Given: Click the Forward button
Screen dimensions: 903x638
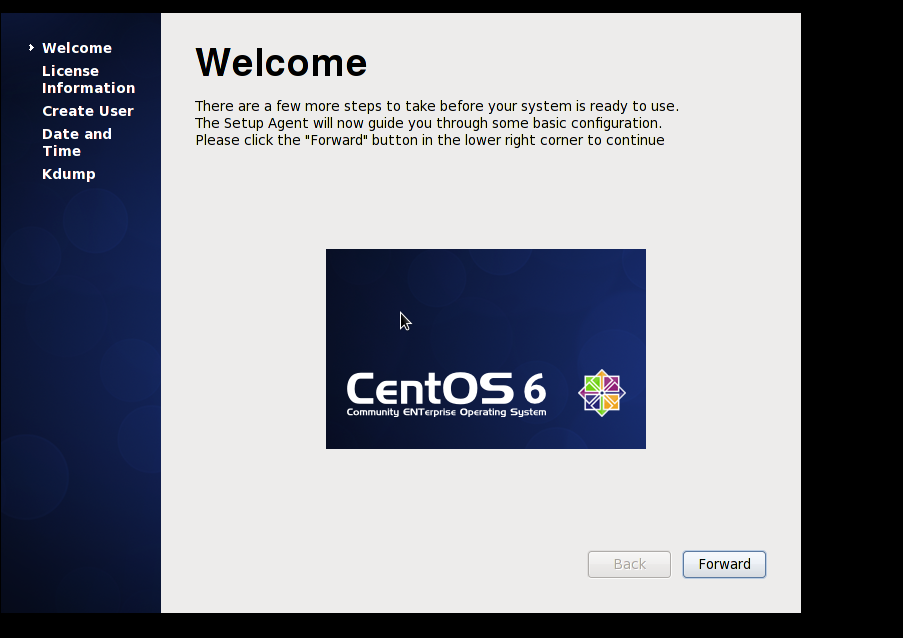Looking at the screenshot, I should click(x=724, y=564).
